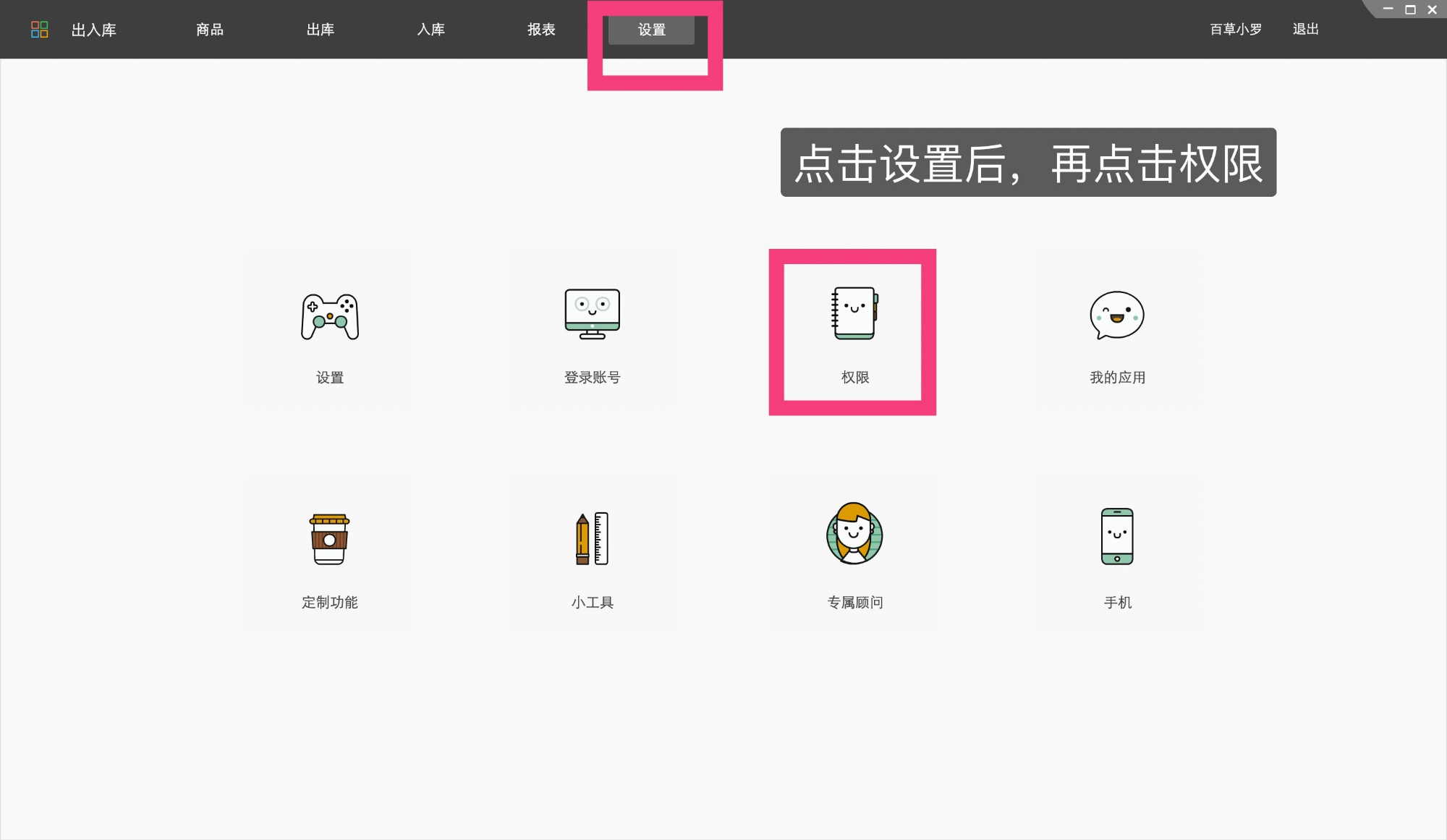Select the 设置 gamepad icon

click(330, 316)
